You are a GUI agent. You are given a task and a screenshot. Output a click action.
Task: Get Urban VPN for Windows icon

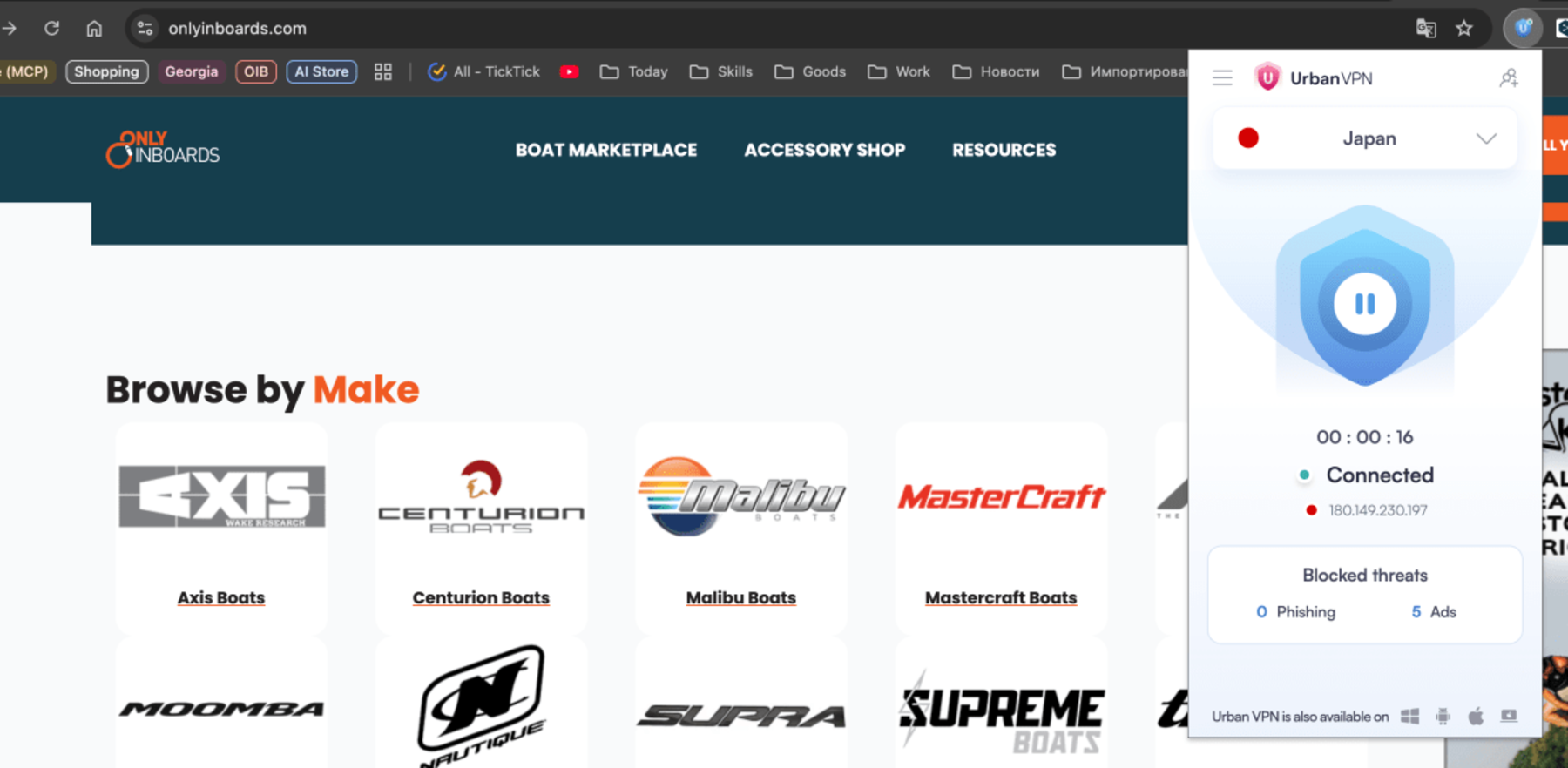[x=1409, y=717]
